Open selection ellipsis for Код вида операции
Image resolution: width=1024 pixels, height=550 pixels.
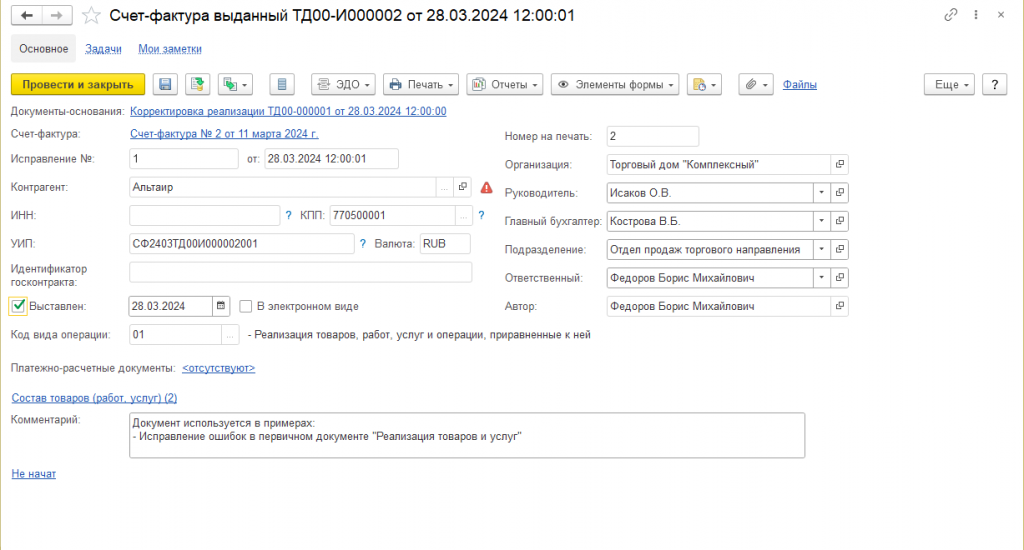click(230, 334)
